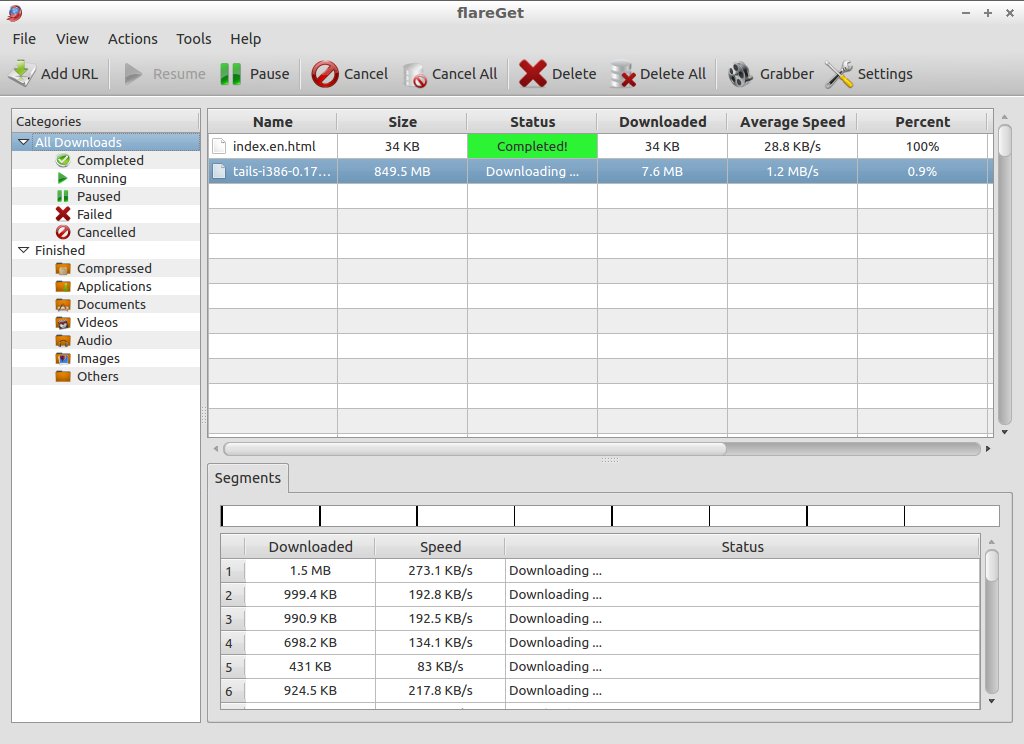This screenshot has height=744, width=1024.
Task: Click the Cancel All toolbar button
Action: click(450, 74)
